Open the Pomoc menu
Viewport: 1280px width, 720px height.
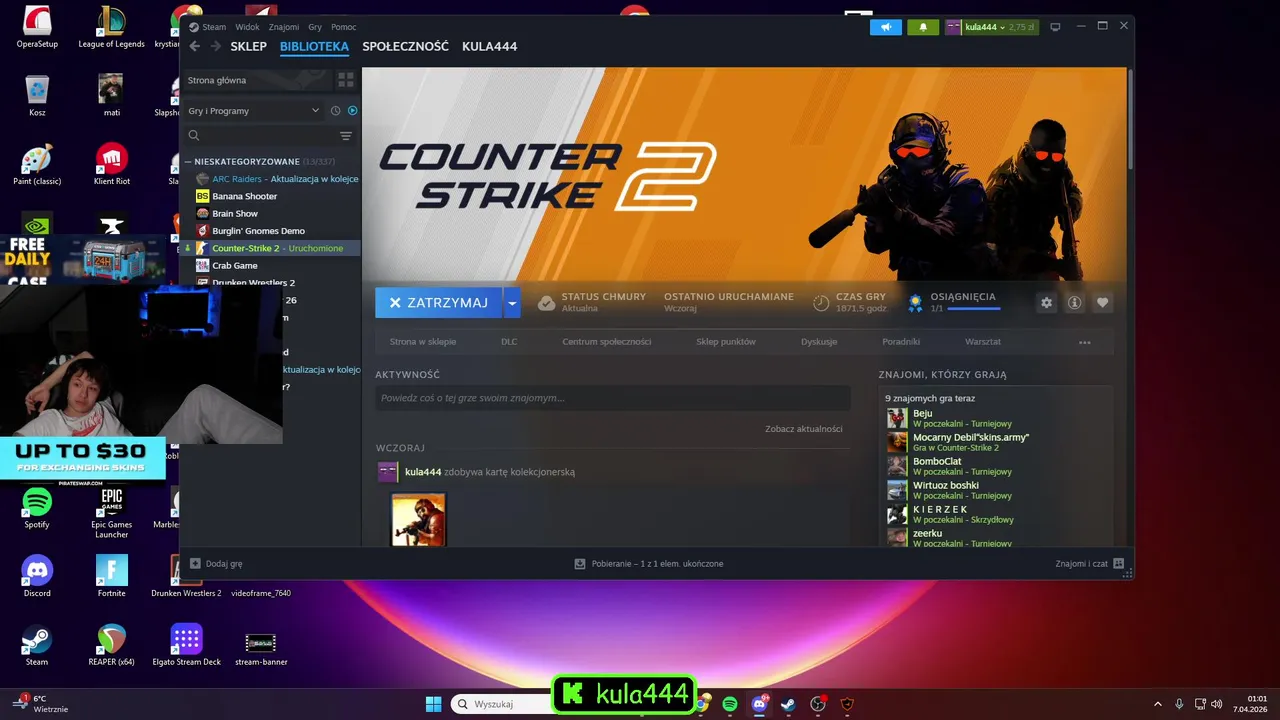[343, 27]
